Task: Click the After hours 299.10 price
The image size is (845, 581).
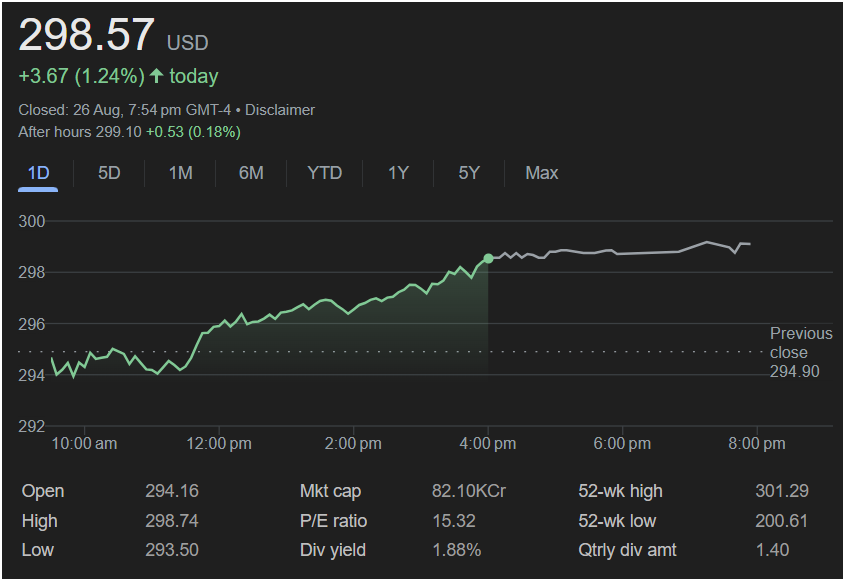Action: click(118, 132)
